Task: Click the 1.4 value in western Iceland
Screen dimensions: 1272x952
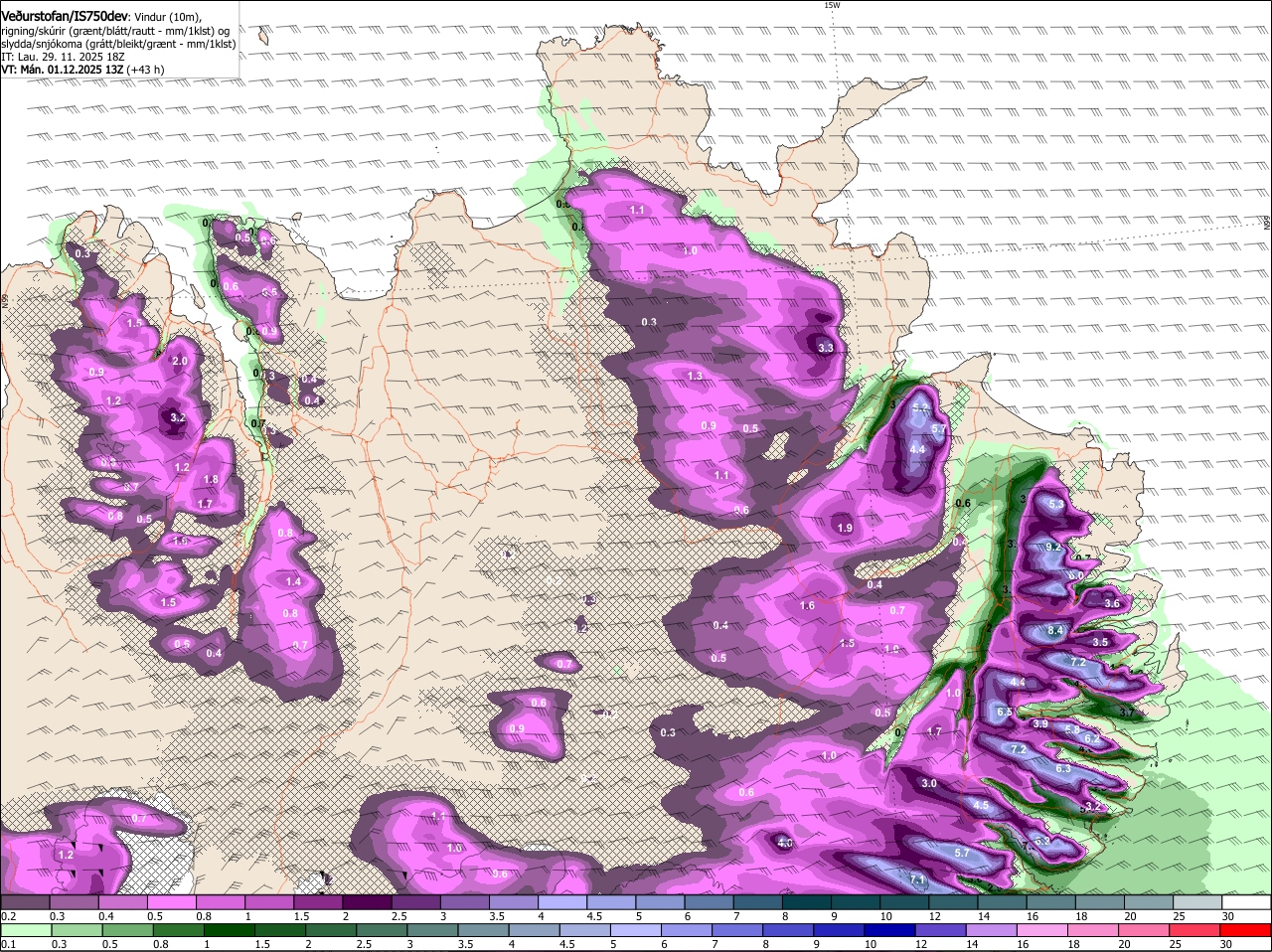Action: click(293, 582)
